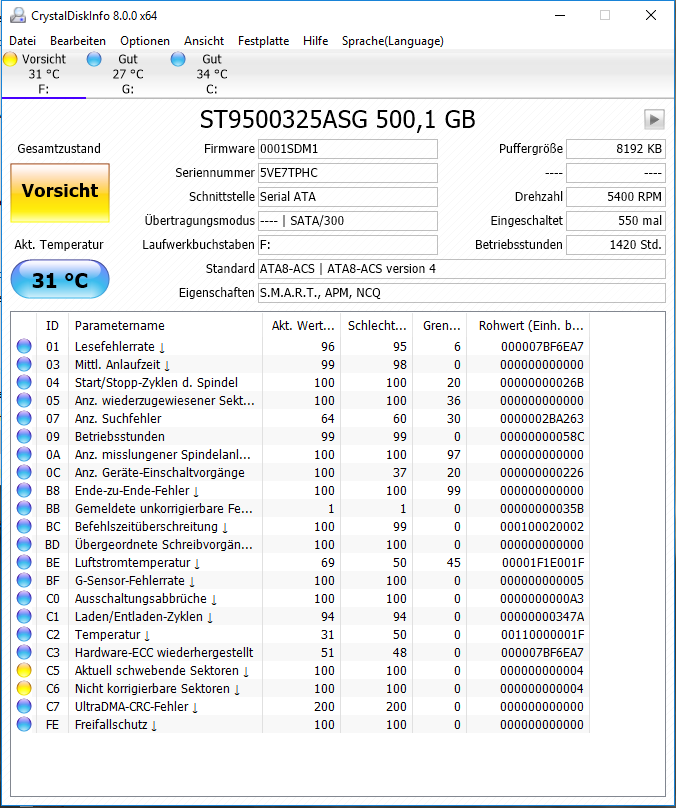Click the blue status orb for drive C:

click(178, 59)
